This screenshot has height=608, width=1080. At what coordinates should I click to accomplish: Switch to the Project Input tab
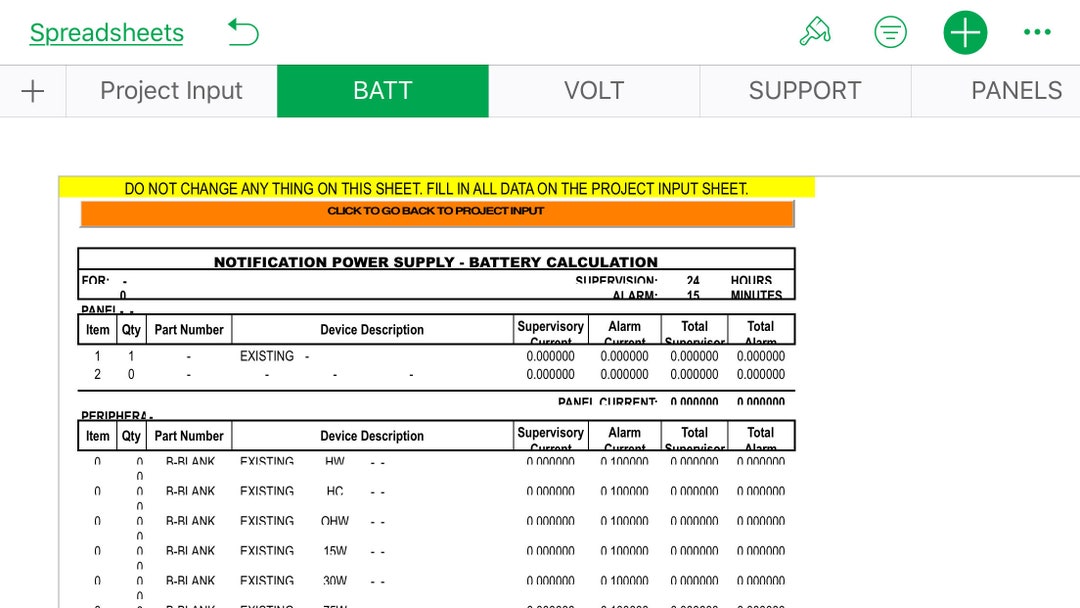pos(170,90)
